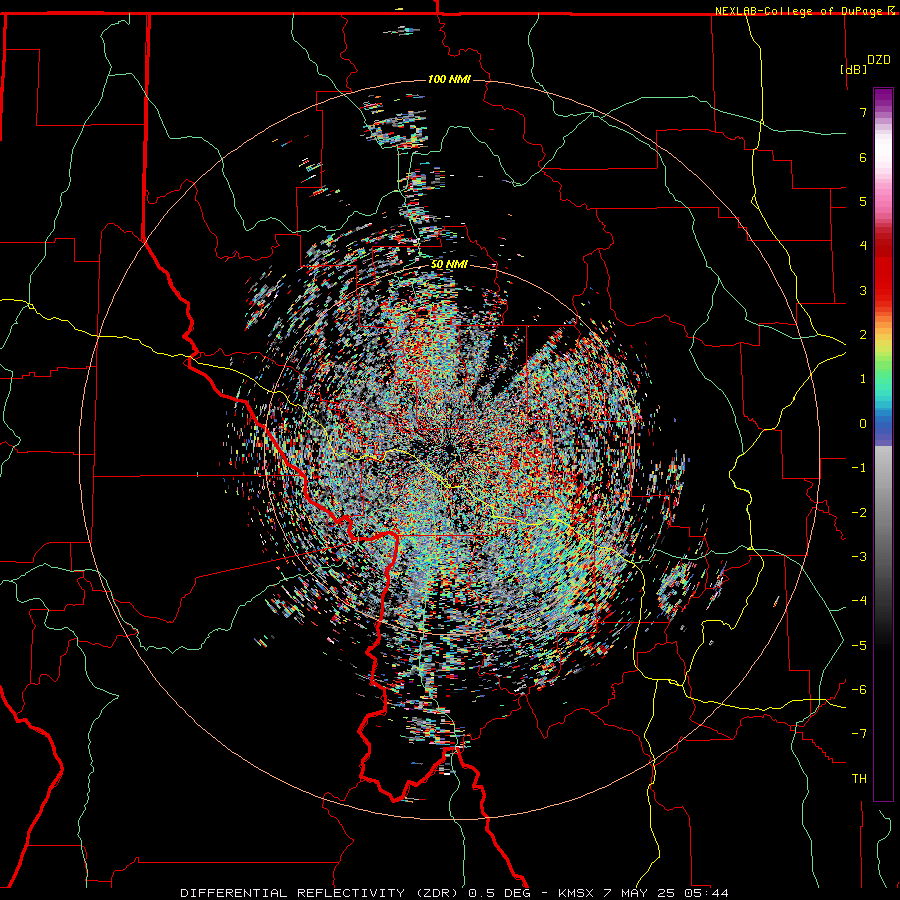This screenshot has height=900, width=900.
Task: Click the 6 value on color scale
Action: (863, 157)
